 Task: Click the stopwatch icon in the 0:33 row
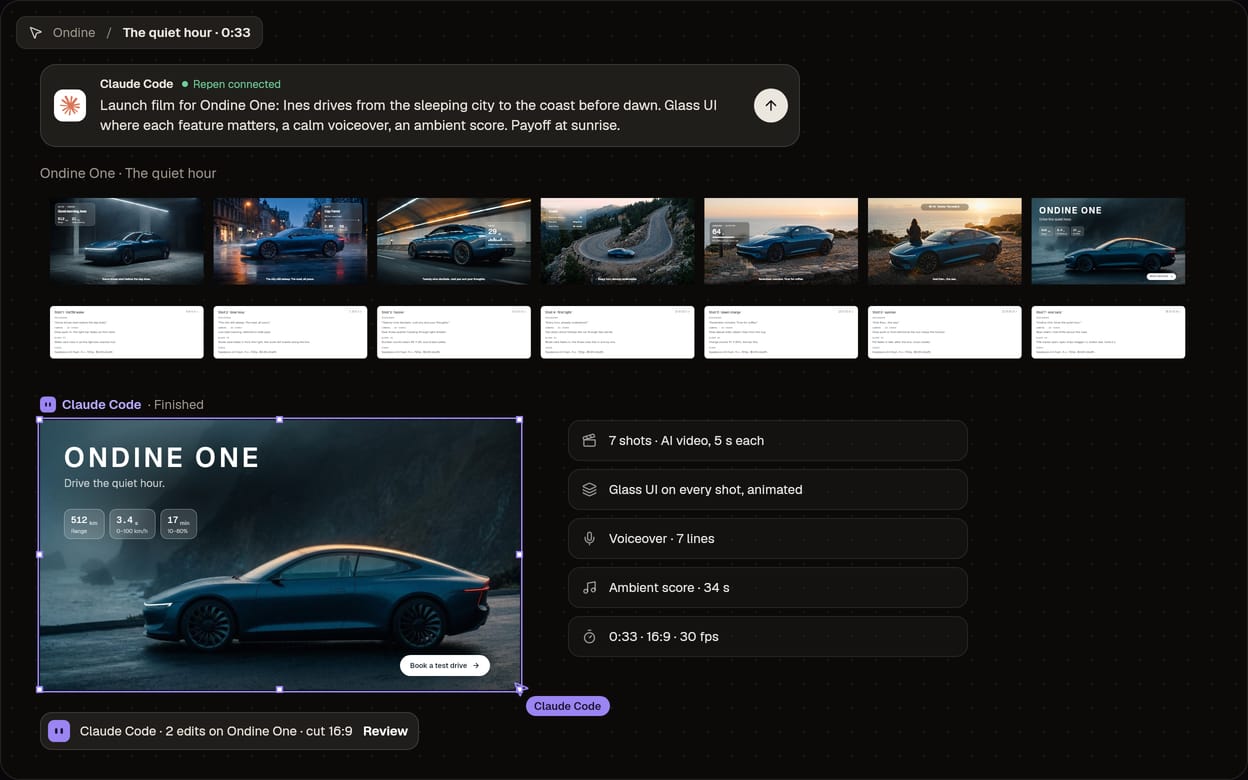tap(590, 637)
